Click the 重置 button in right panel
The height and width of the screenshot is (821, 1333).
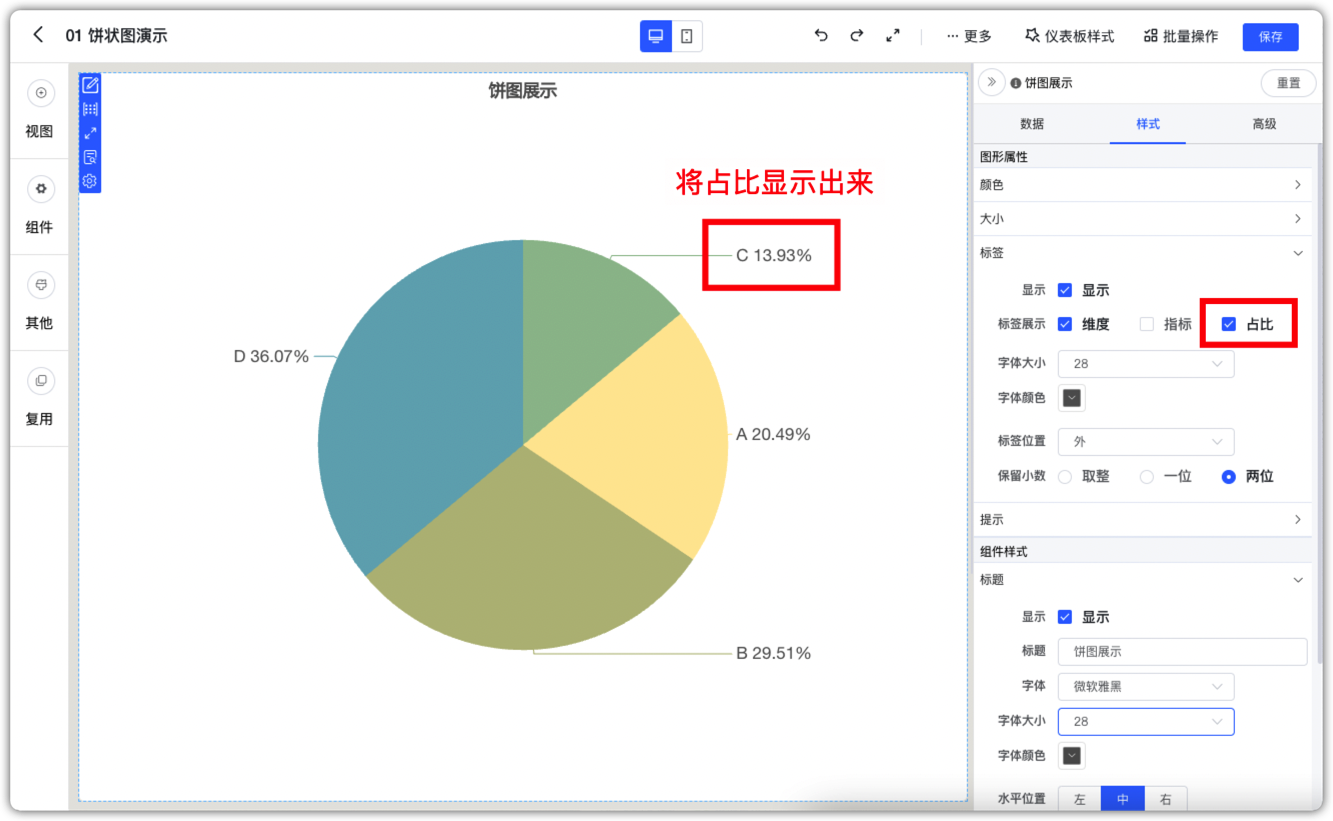click(1288, 83)
